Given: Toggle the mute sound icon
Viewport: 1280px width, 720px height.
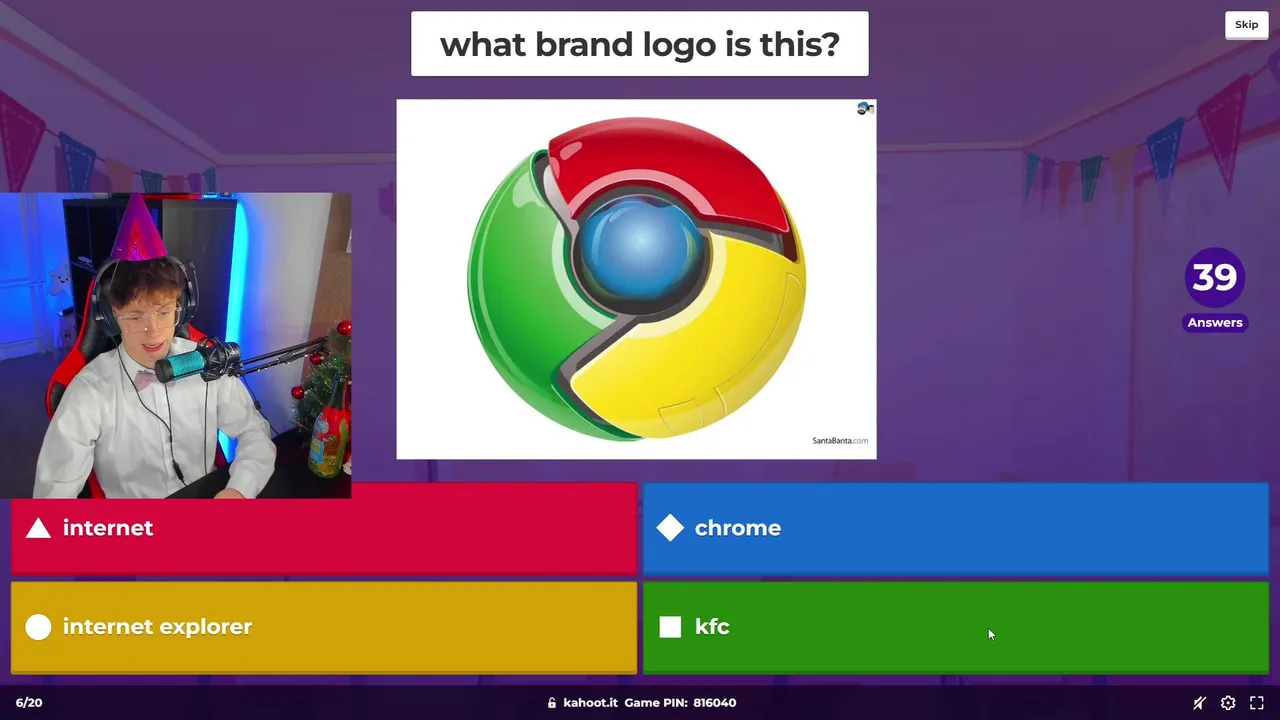Looking at the screenshot, I should [1199, 703].
